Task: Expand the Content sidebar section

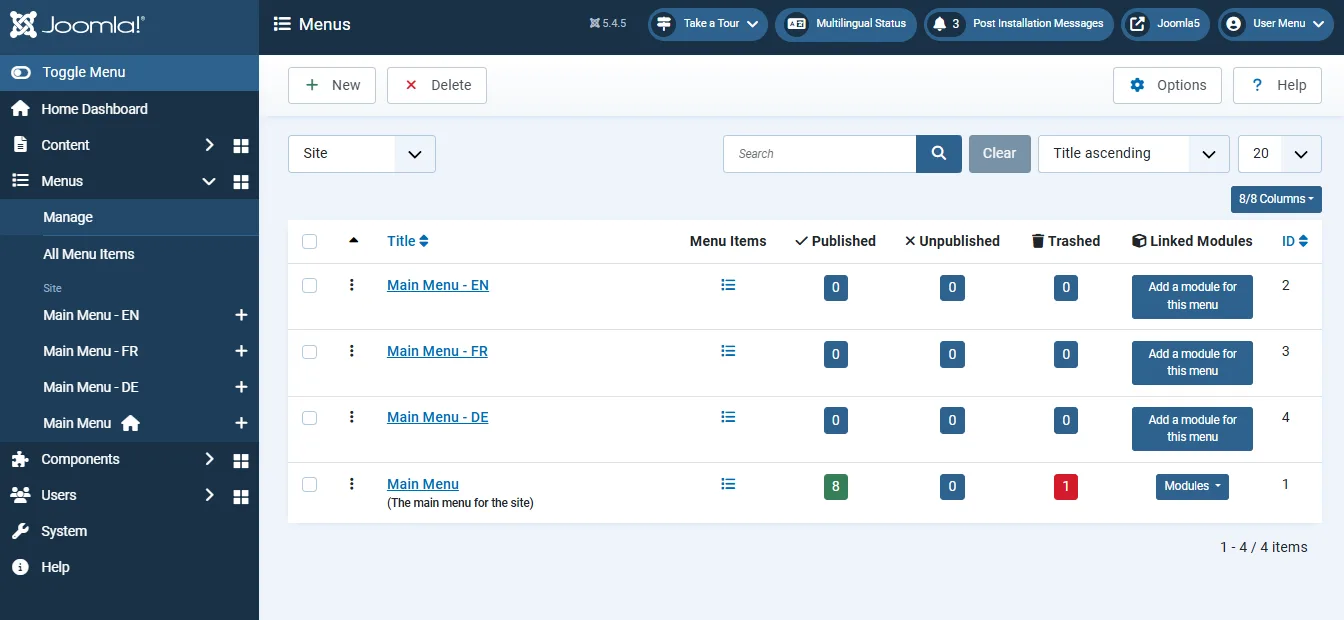Action: click(x=209, y=145)
